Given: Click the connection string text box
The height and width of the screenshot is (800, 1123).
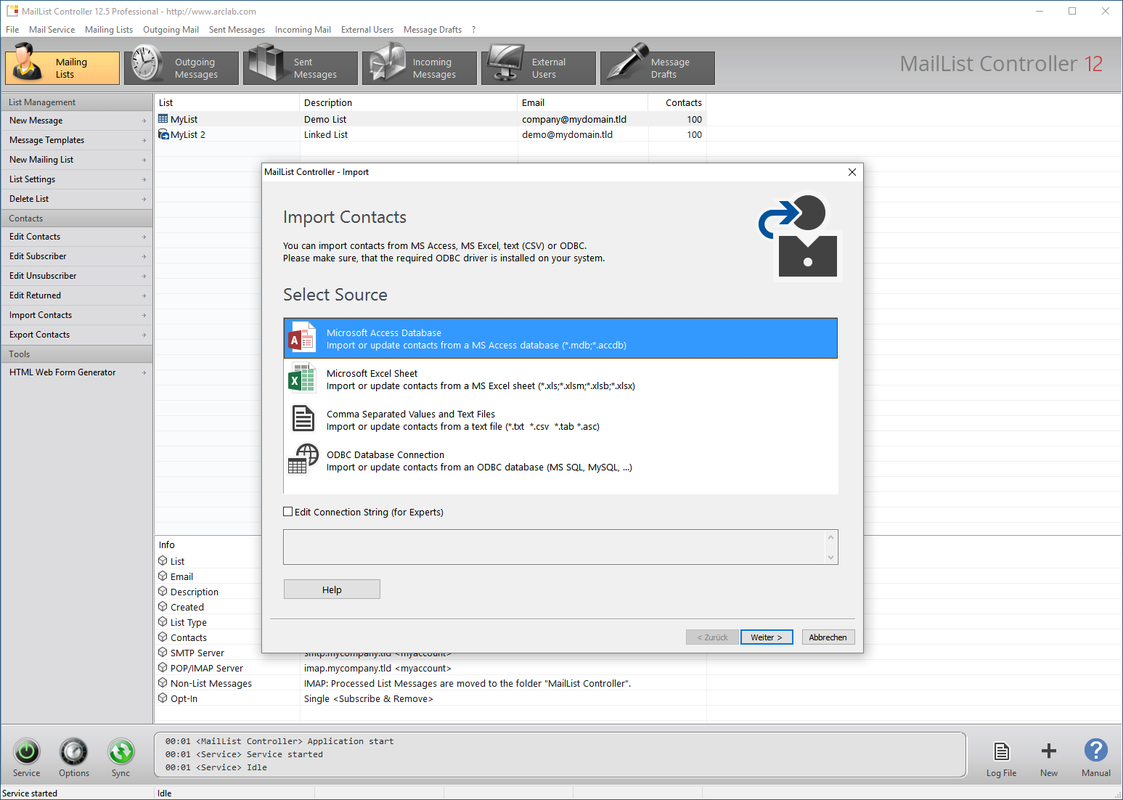Looking at the screenshot, I should coord(554,547).
